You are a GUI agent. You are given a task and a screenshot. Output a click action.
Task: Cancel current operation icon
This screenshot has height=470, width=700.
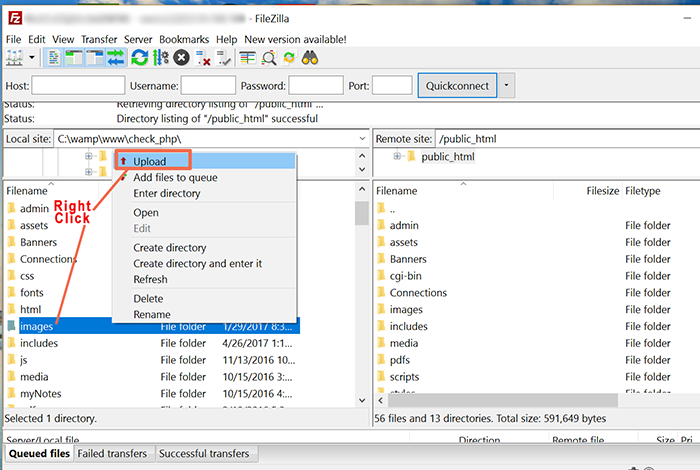click(x=181, y=58)
